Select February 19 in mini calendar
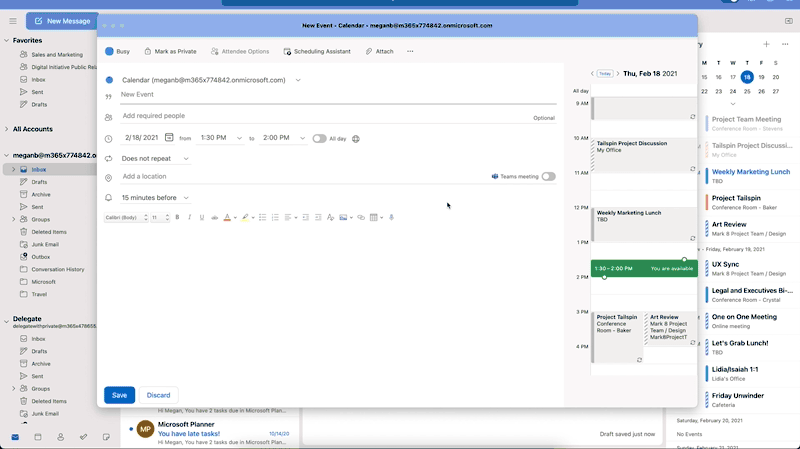800x449 pixels. [x=761, y=77]
